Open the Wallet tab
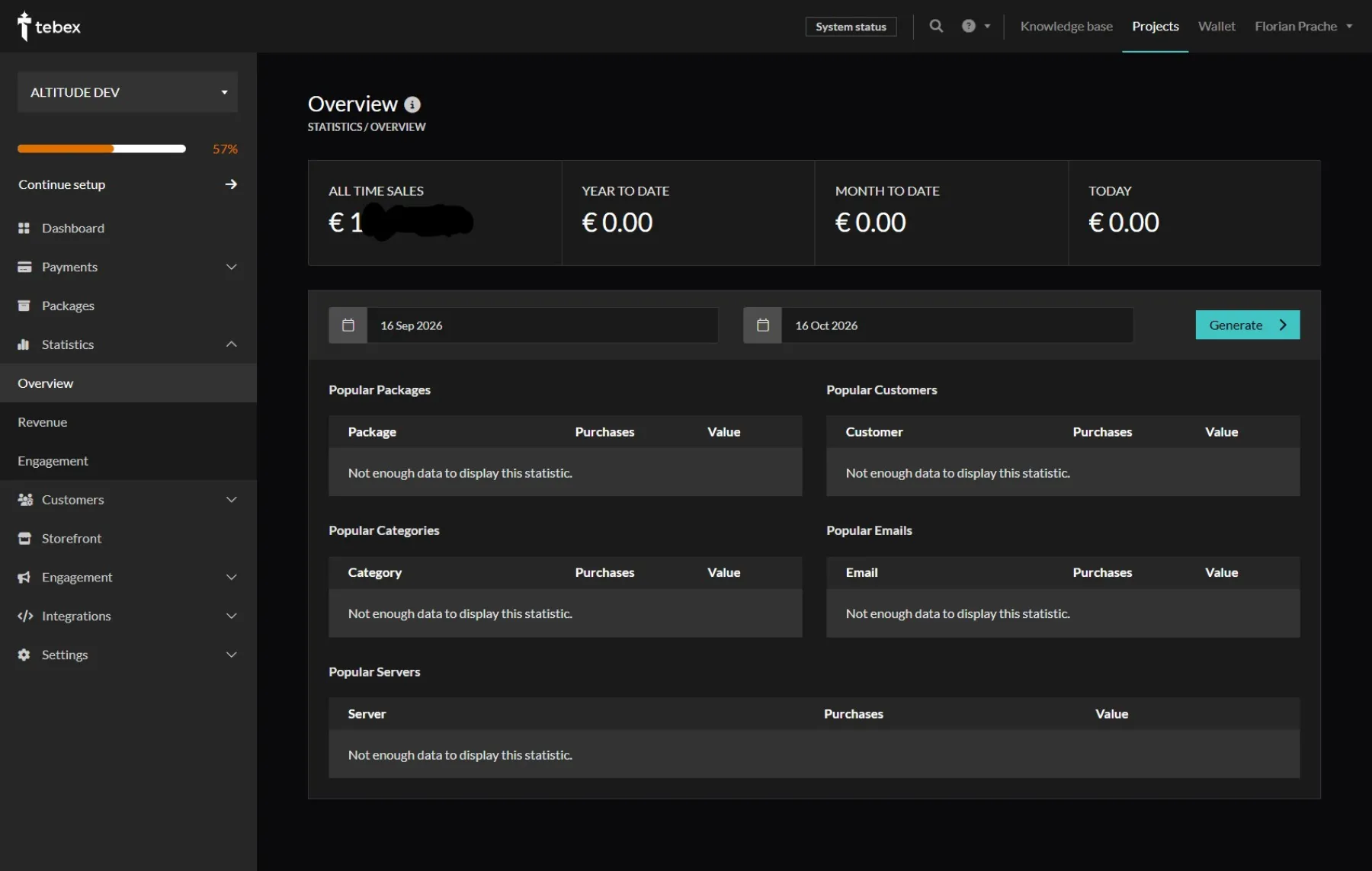The image size is (1372, 871). click(x=1217, y=26)
